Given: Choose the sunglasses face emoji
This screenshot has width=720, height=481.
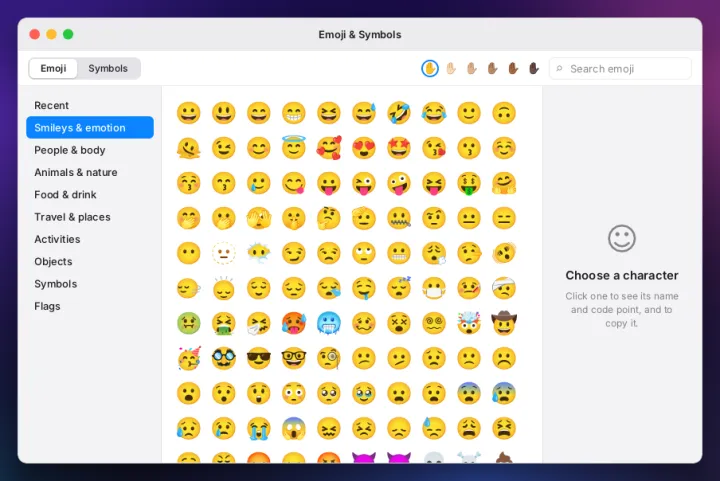Looking at the screenshot, I should click(x=259, y=358).
